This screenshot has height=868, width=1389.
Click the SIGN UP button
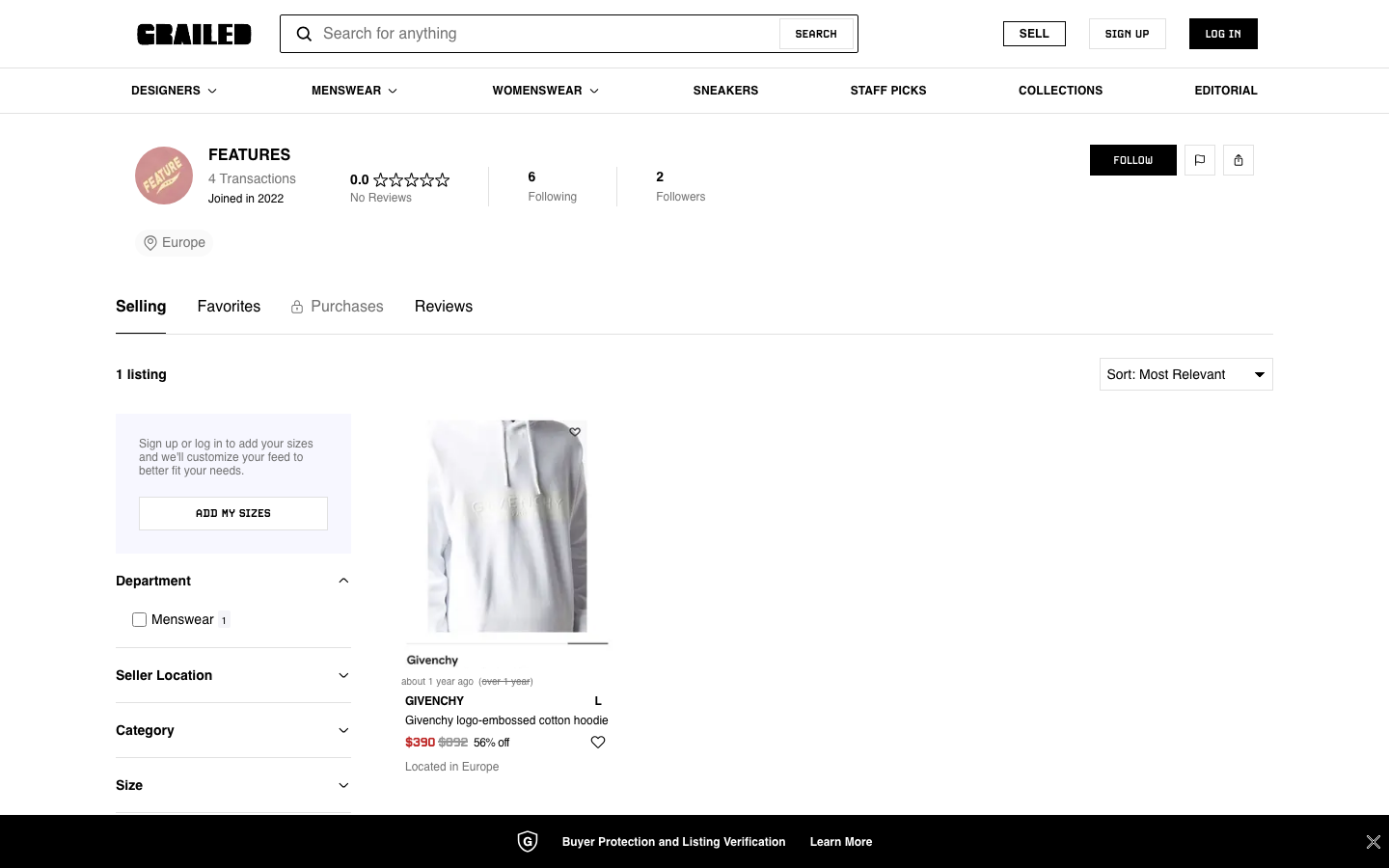pyautogui.click(x=1127, y=34)
